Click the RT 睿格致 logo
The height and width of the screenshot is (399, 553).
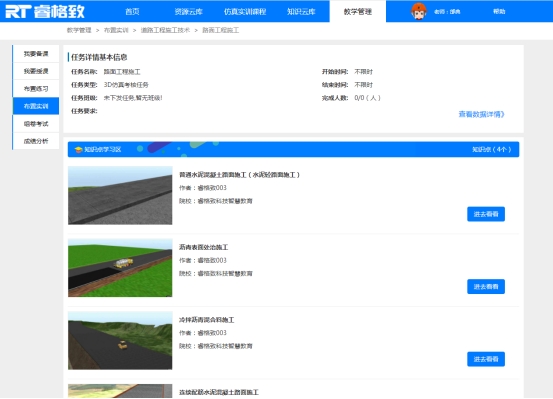click(x=45, y=12)
